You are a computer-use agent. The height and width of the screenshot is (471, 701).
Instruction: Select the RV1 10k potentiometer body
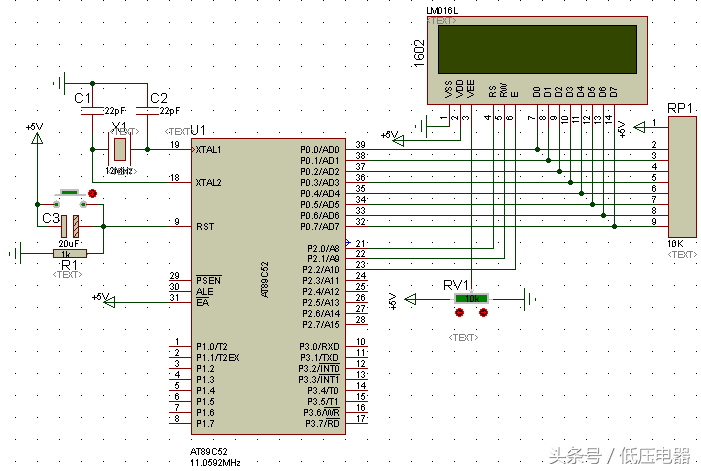pyautogui.click(x=472, y=299)
